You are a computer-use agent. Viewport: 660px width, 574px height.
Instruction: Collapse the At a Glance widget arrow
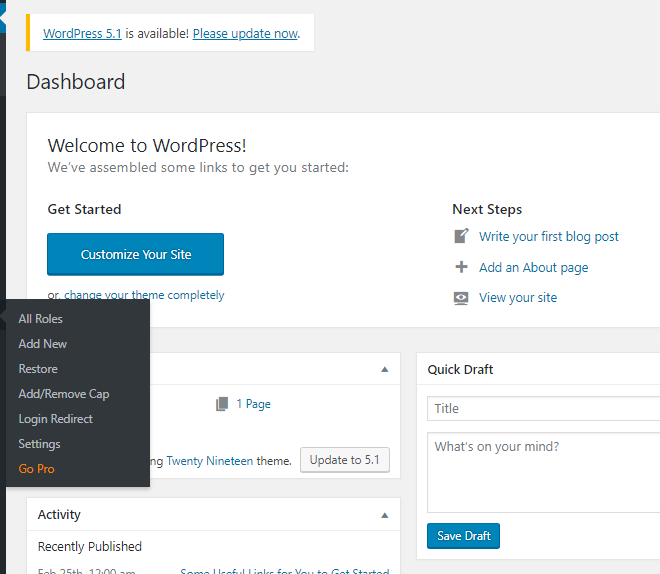(x=384, y=369)
